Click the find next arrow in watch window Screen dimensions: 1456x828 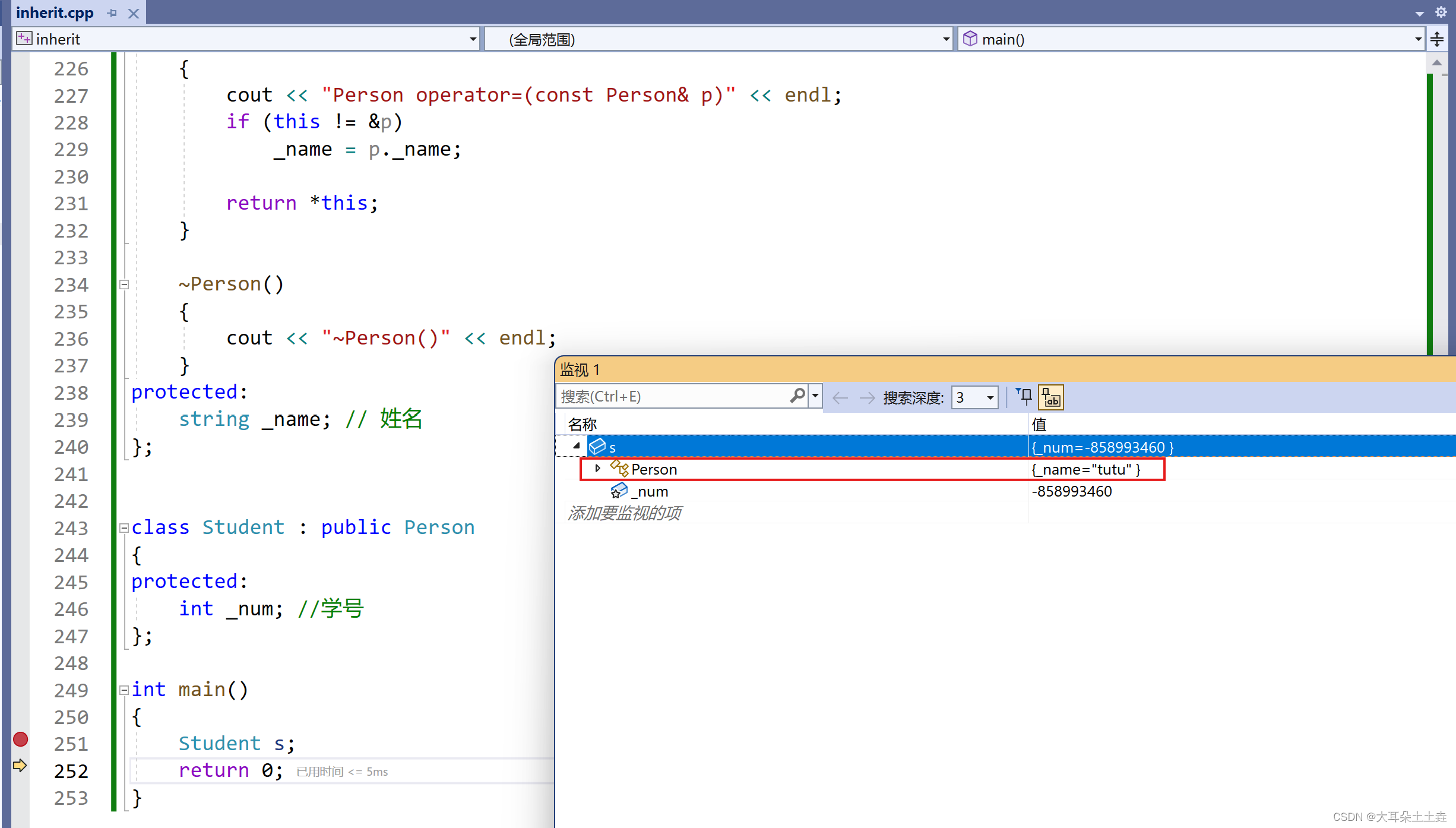867,397
